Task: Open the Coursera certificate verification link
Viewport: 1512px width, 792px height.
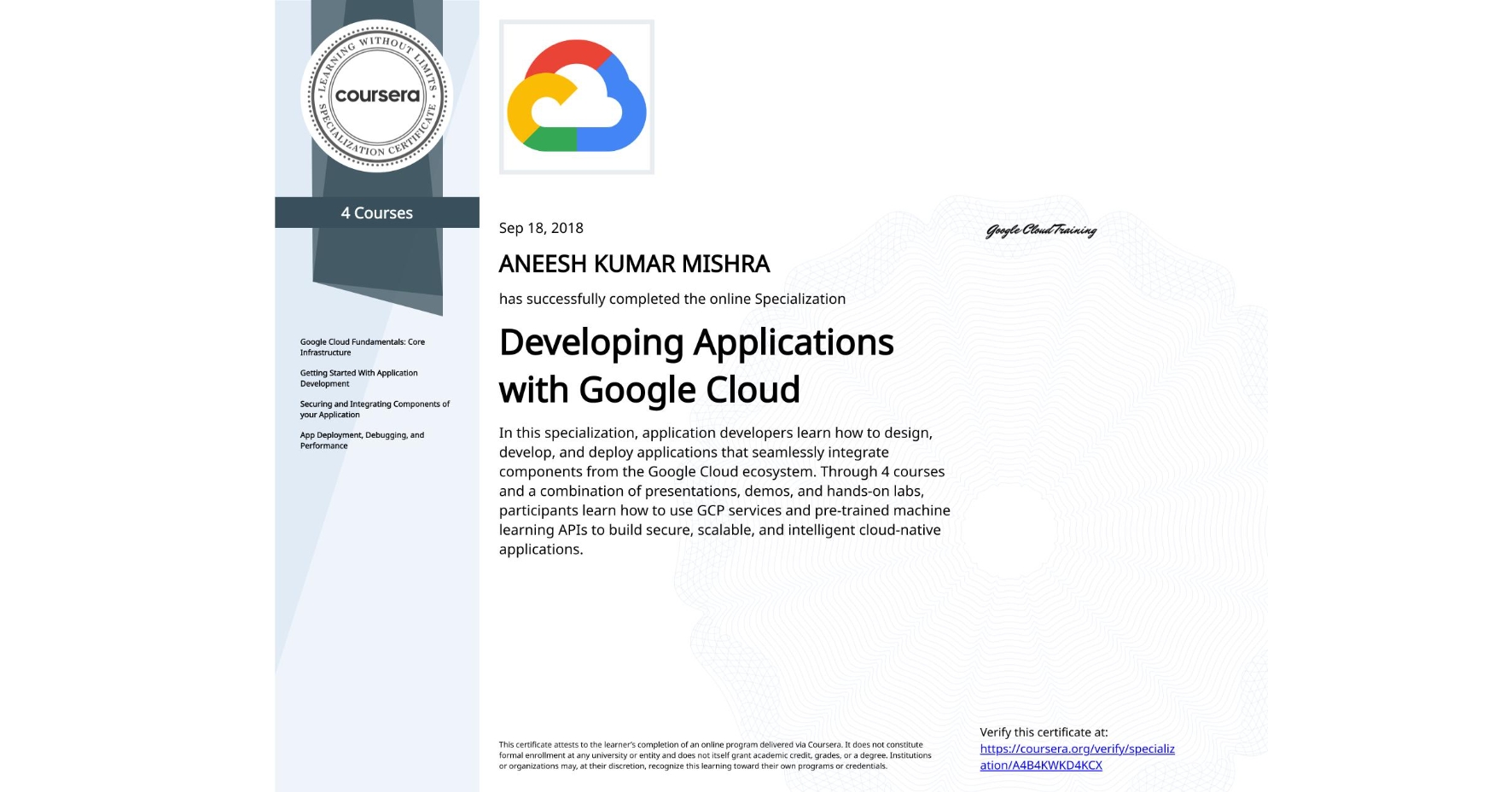Action: click(1077, 757)
